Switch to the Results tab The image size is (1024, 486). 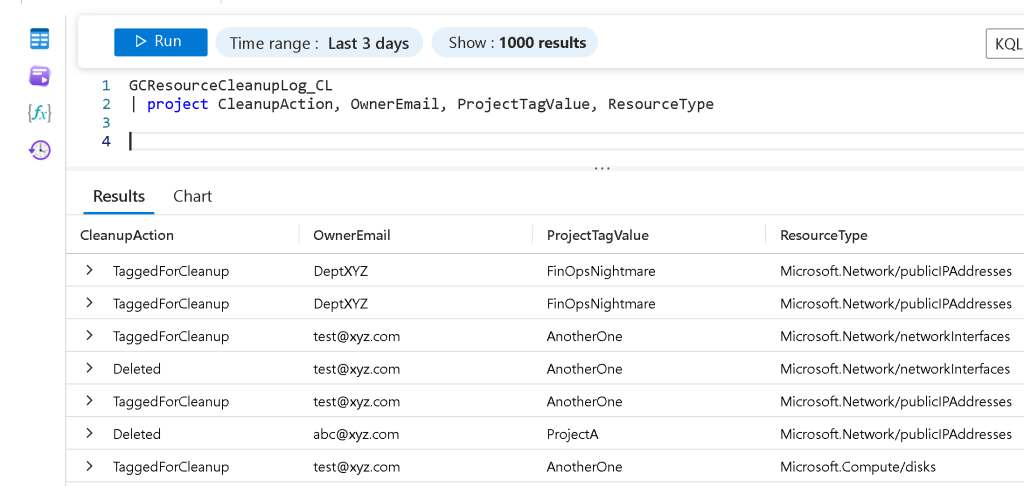119,196
